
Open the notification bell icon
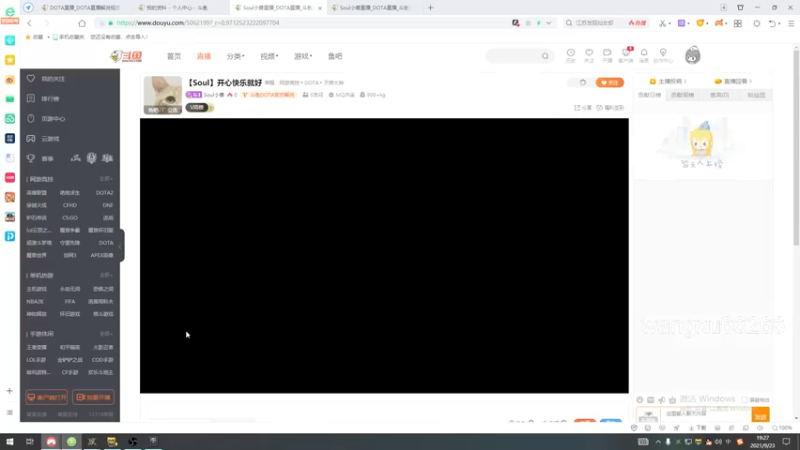pyautogui.click(x=644, y=53)
